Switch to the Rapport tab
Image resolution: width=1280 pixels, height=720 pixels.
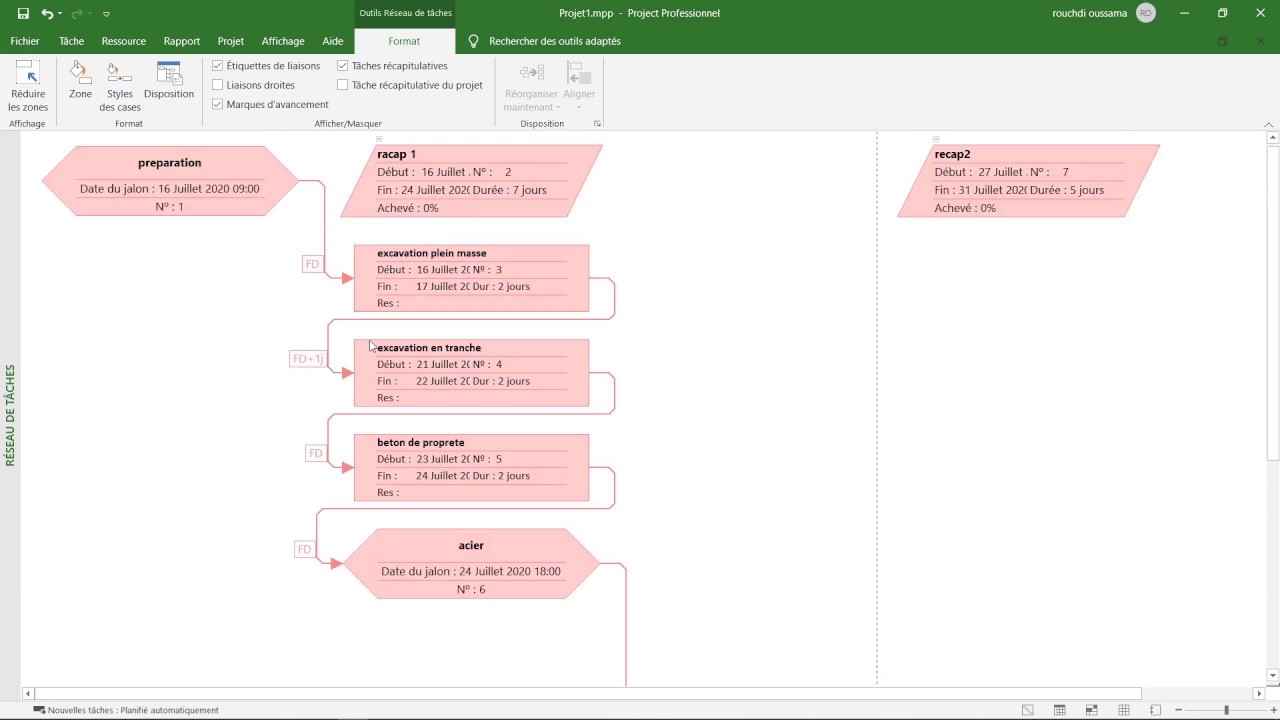[182, 41]
